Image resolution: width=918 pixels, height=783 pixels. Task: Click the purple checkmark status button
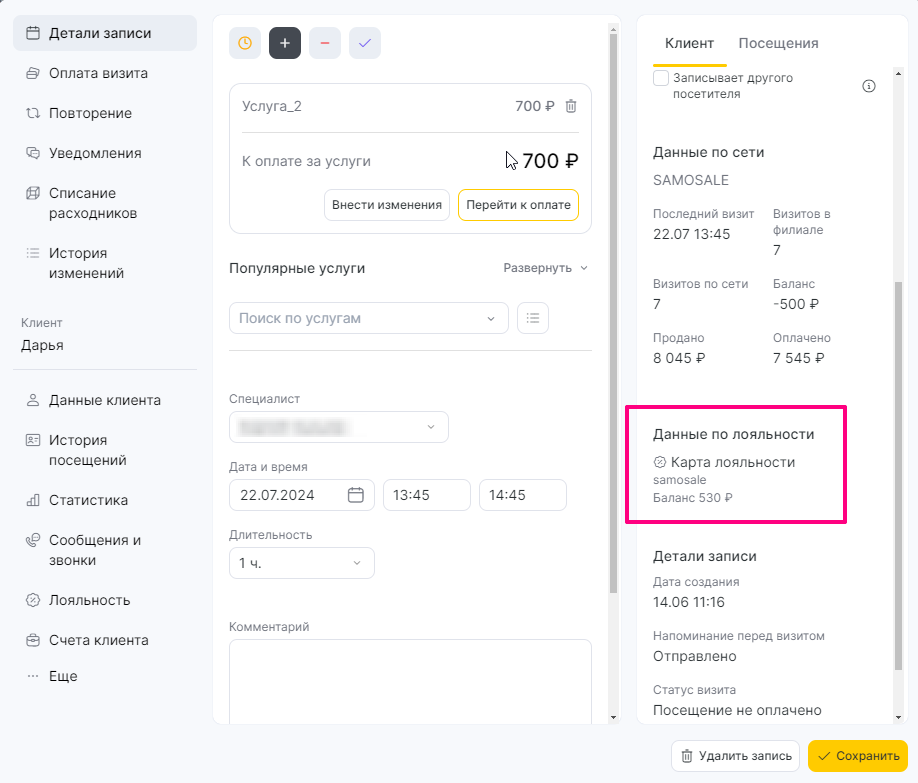[x=365, y=43]
